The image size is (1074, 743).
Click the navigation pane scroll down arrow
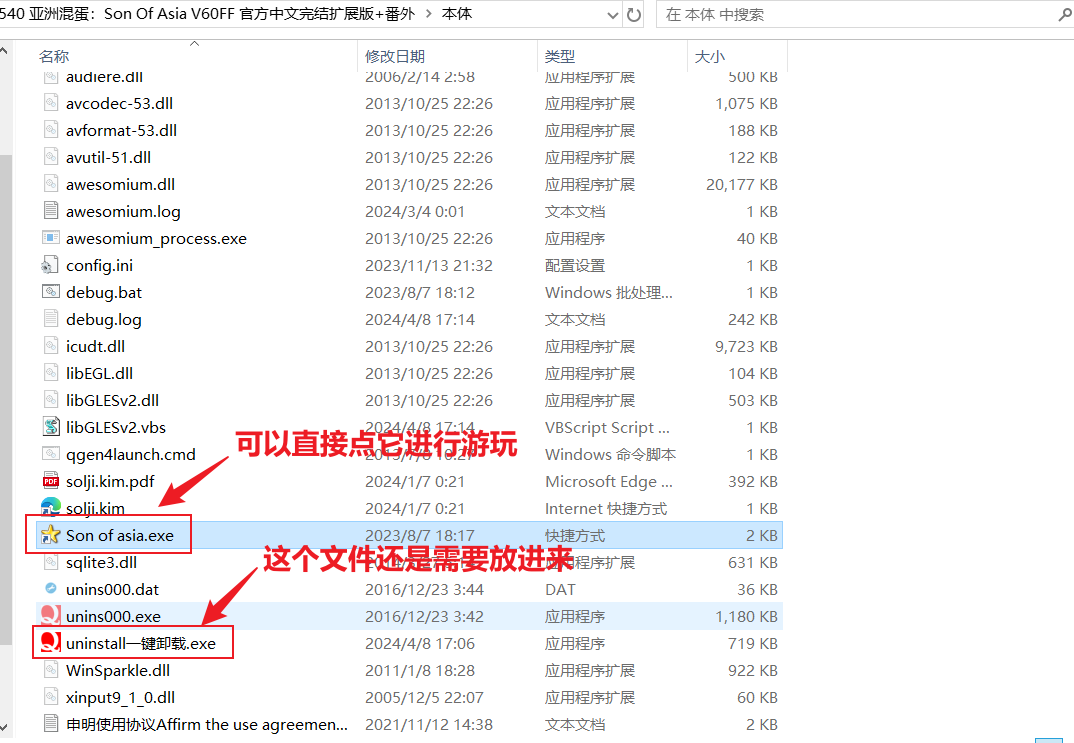point(5,727)
